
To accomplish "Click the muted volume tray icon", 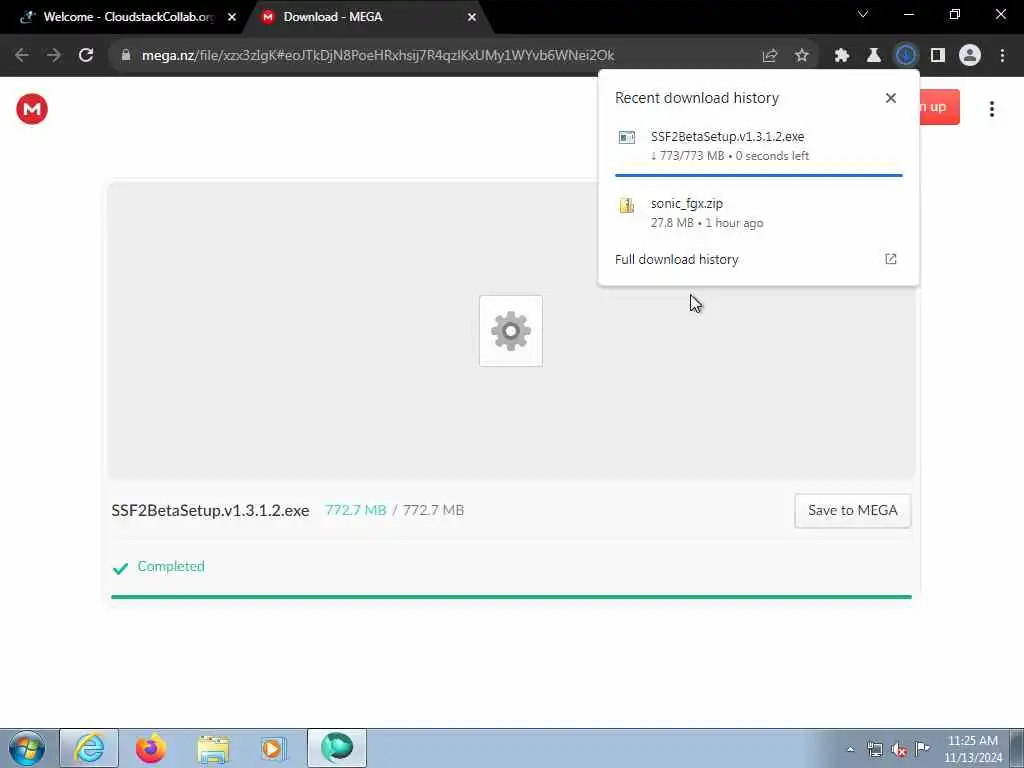I will 899,750.
